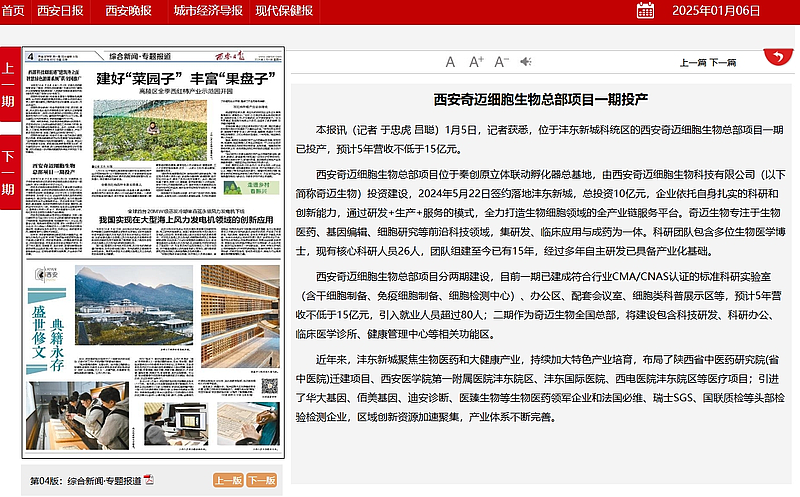Image resolution: width=800 pixels, height=497 pixels.
Task: Click the ancient manuscript photo
Action: [248, 424]
